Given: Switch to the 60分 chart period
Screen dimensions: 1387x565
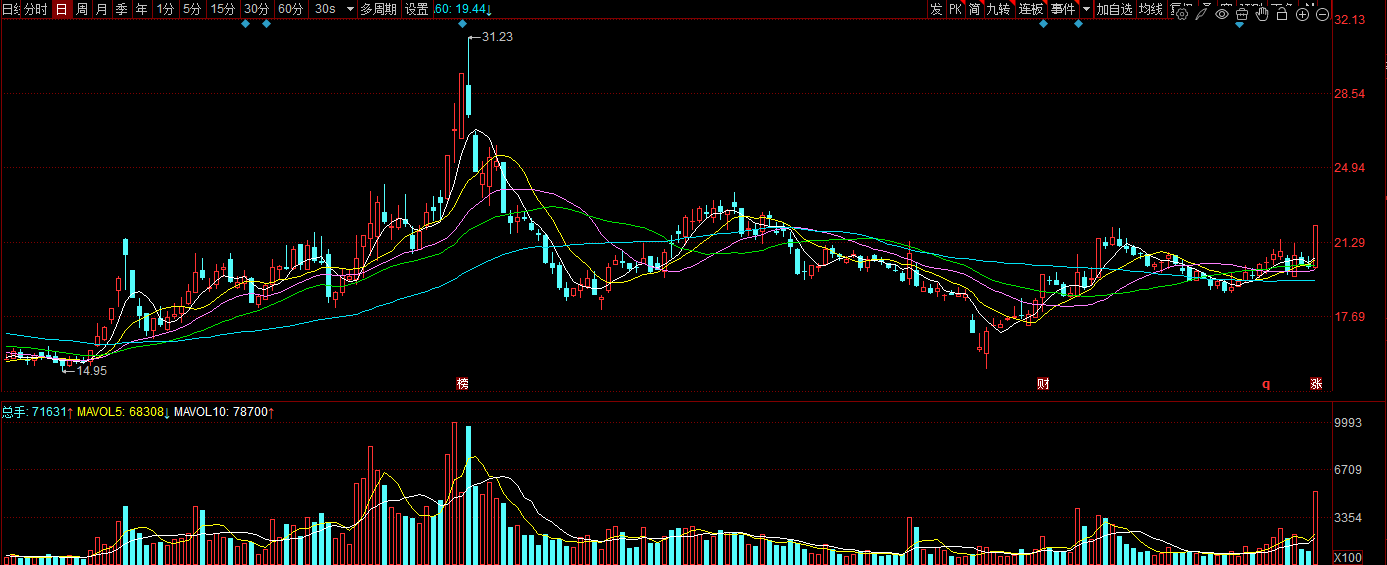Looking at the screenshot, I should (291, 9).
